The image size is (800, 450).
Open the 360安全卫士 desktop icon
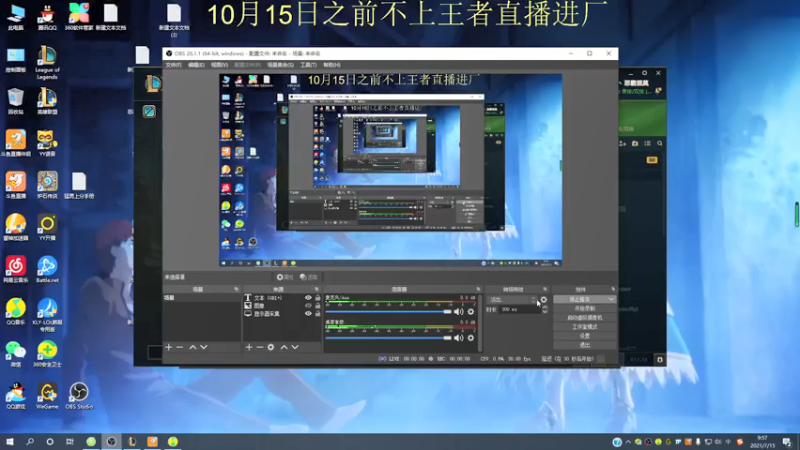(47, 354)
